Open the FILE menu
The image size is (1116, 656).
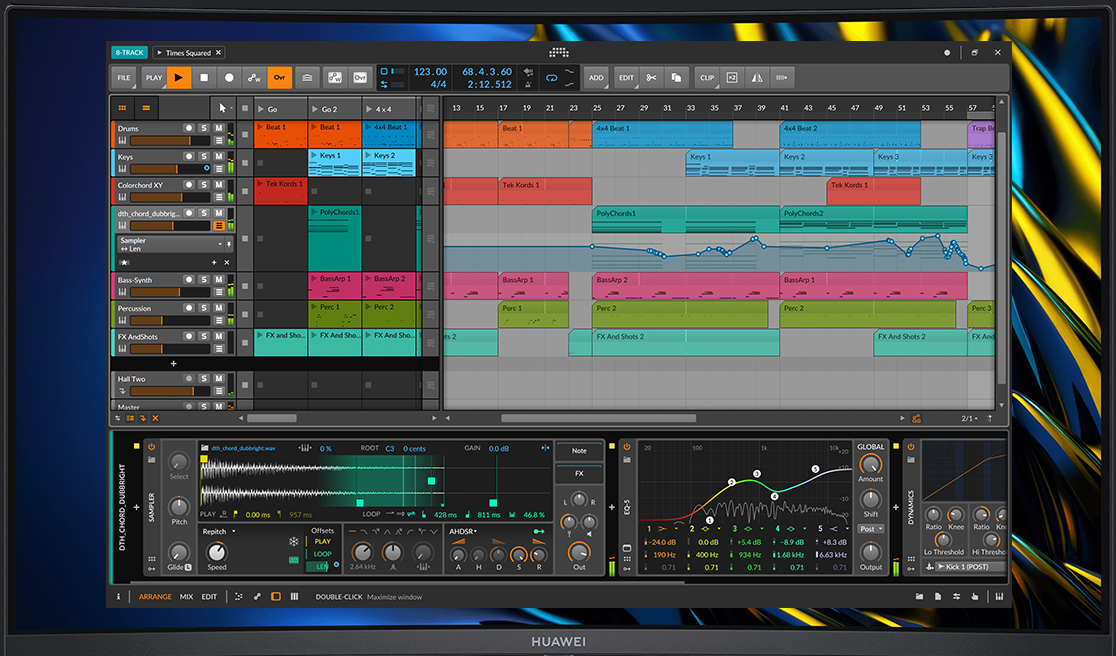(x=124, y=77)
